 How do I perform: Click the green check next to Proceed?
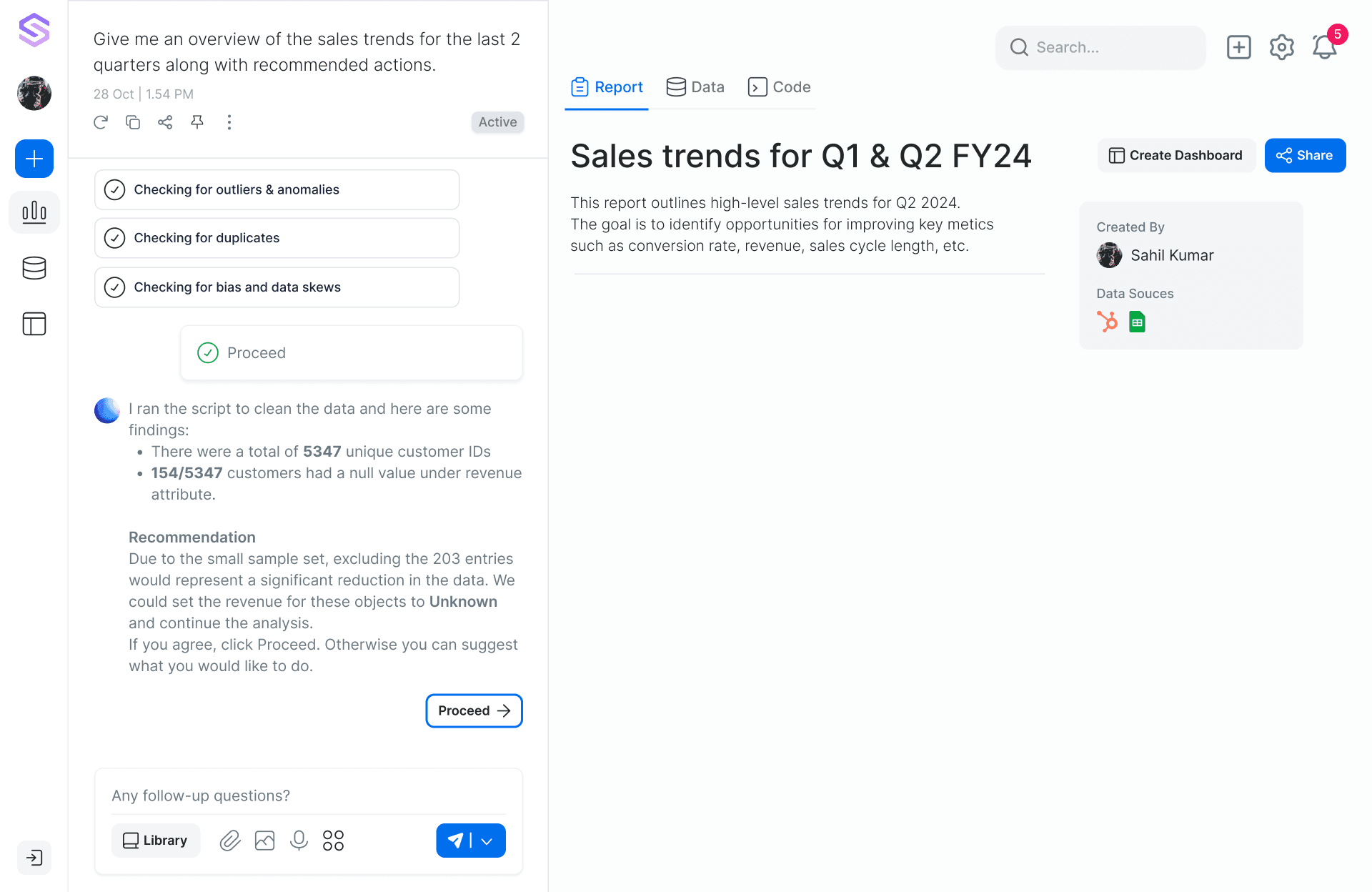[208, 352]
